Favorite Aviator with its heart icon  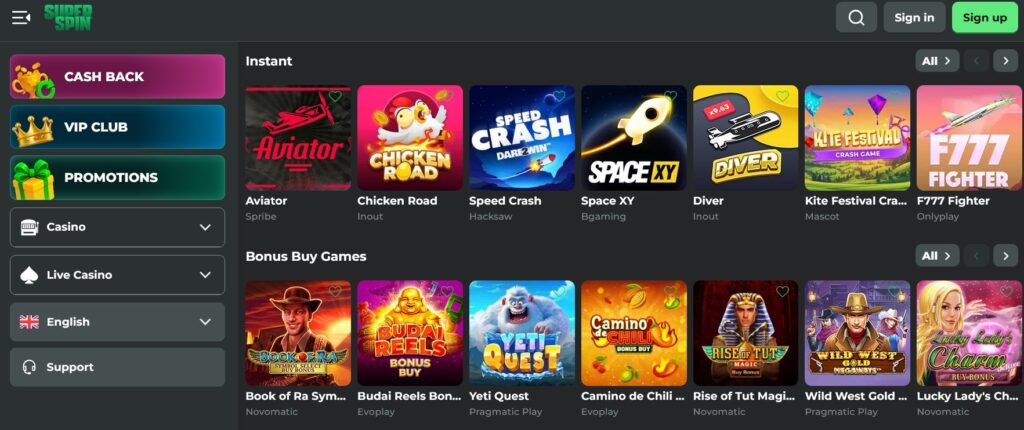pos(335,97)
